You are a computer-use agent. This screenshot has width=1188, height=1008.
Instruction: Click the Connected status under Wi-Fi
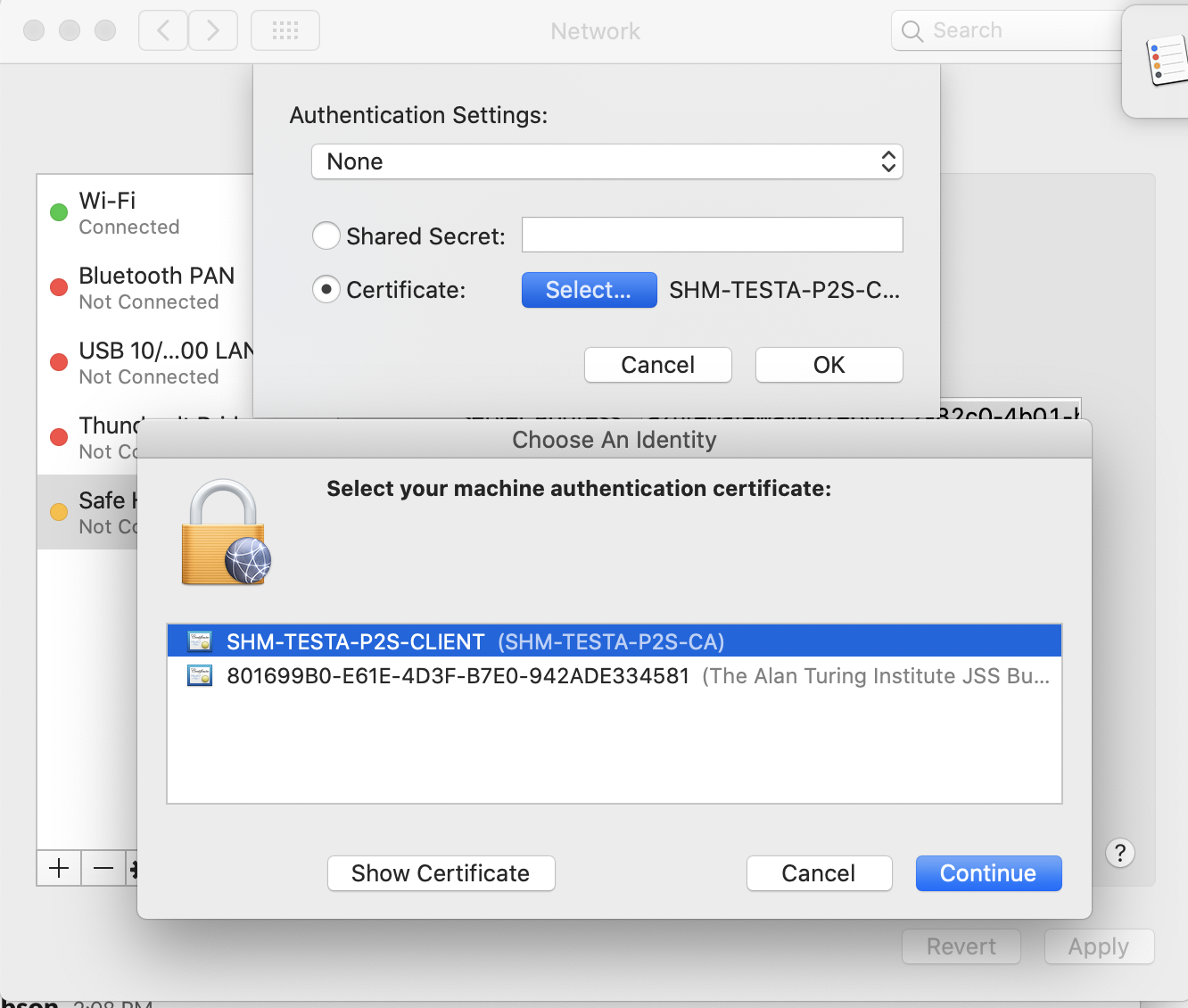[129, 227]
